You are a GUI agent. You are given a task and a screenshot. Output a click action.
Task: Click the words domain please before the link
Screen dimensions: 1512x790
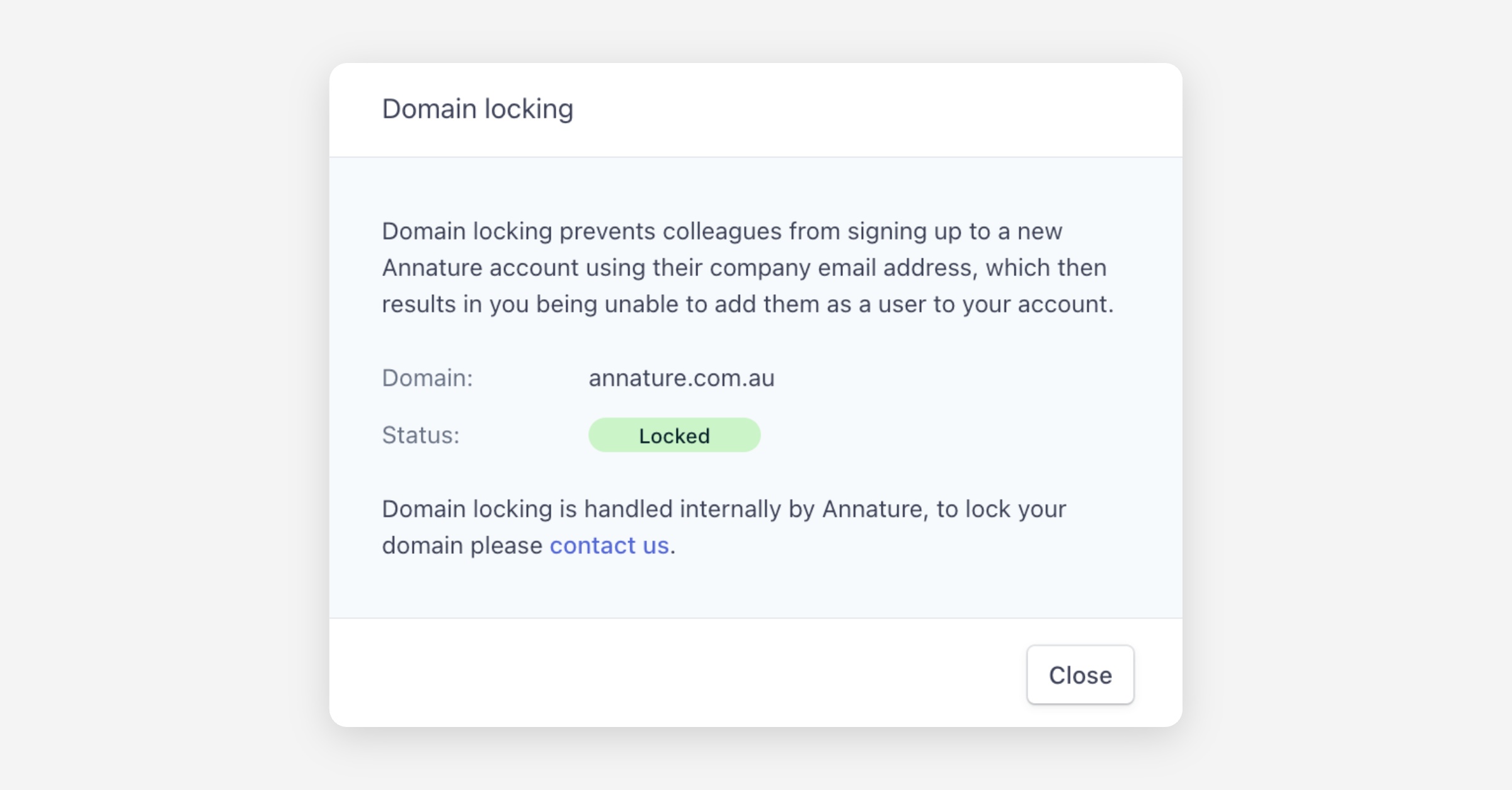[x=462, y=546]
